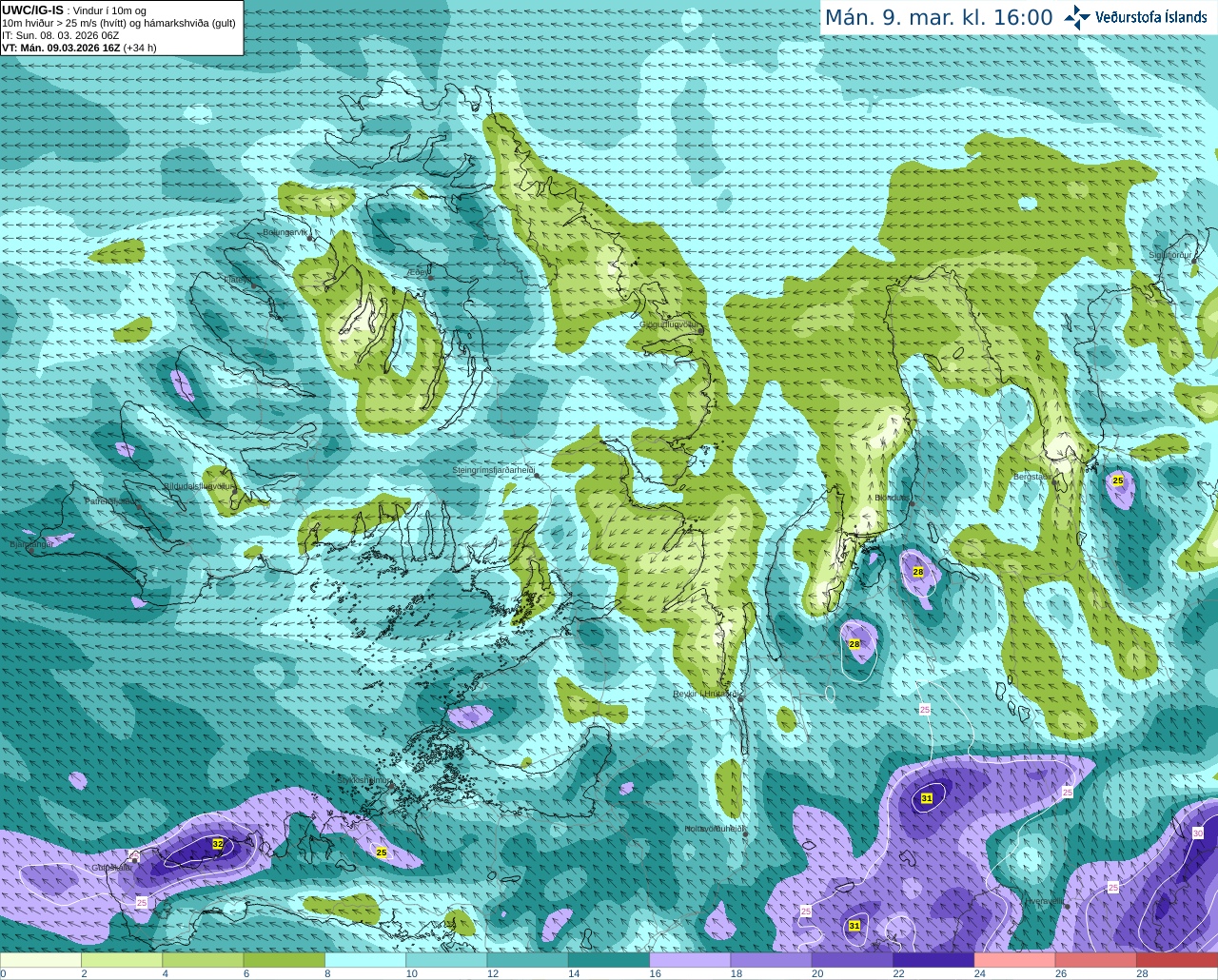
Task: Click the 14–16 m/s dark teal legend swatch
Action: 609,960
